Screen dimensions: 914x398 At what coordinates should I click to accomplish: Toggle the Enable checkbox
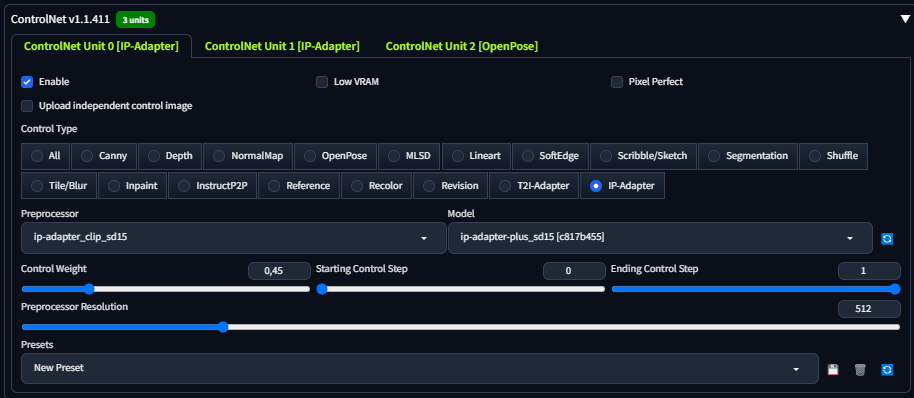27,82
